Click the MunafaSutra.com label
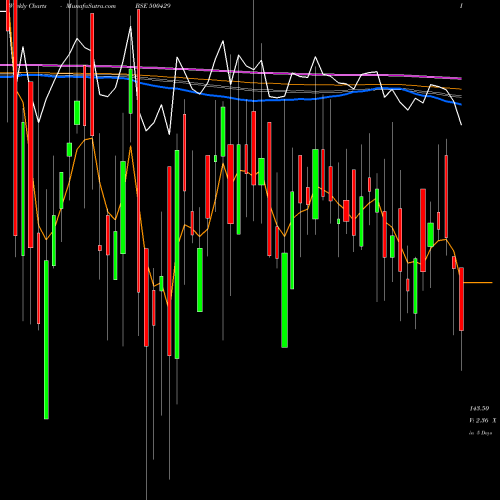 tap(91, 6)
